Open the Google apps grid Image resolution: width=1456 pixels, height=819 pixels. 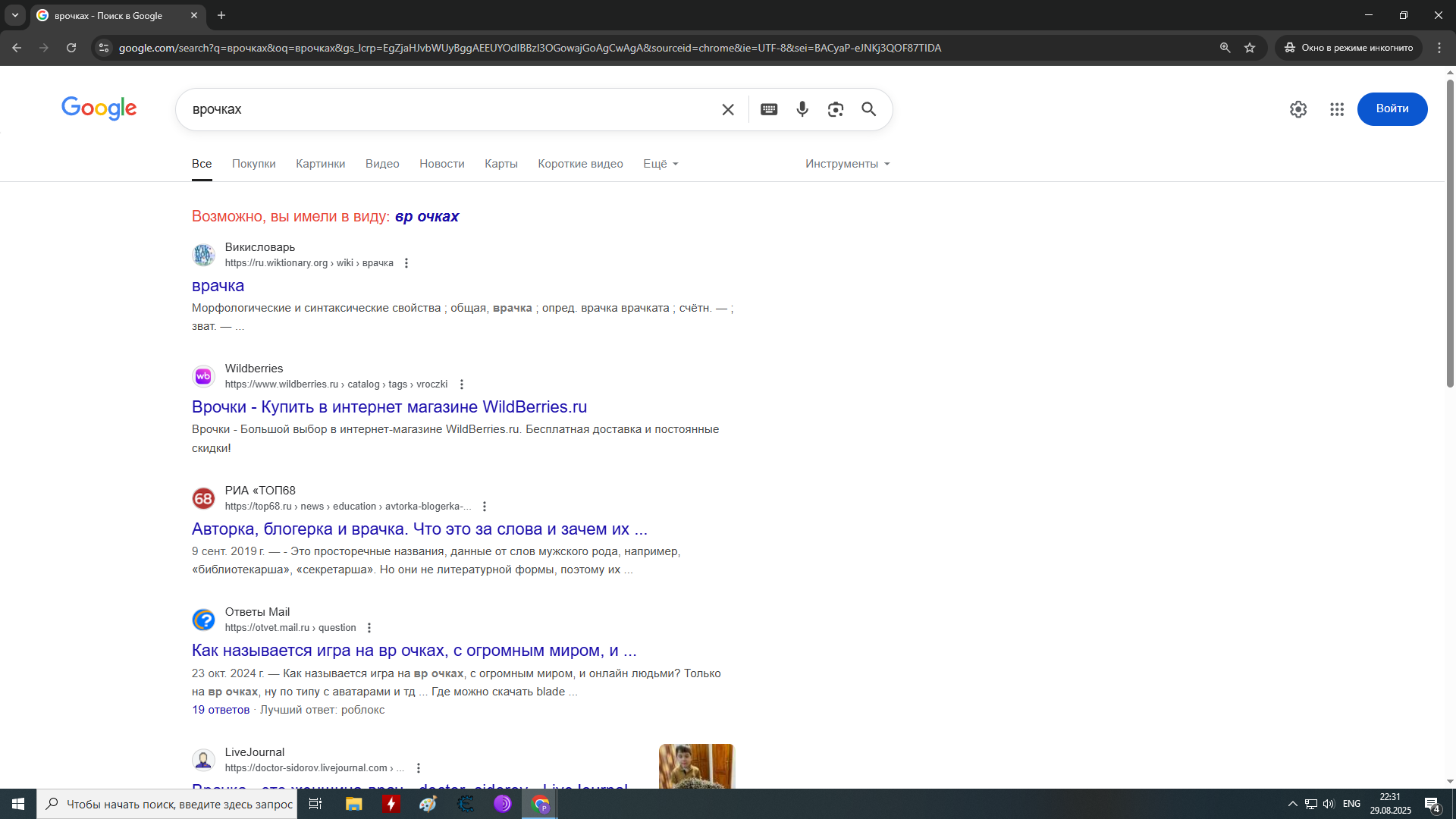(1337, 109)
